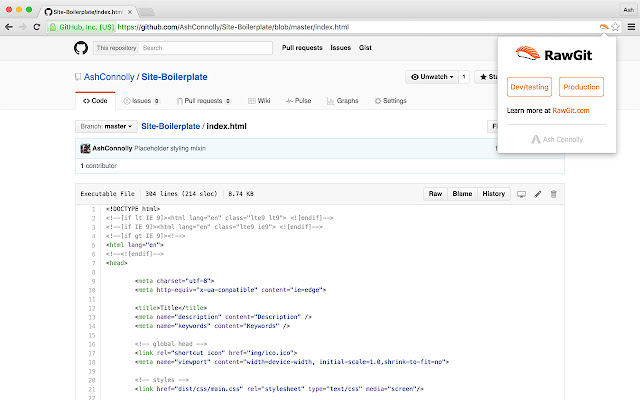The image size is (640, 400).
Task: Reload the page with the refresh icon
Action: click(x=37, y=27)
